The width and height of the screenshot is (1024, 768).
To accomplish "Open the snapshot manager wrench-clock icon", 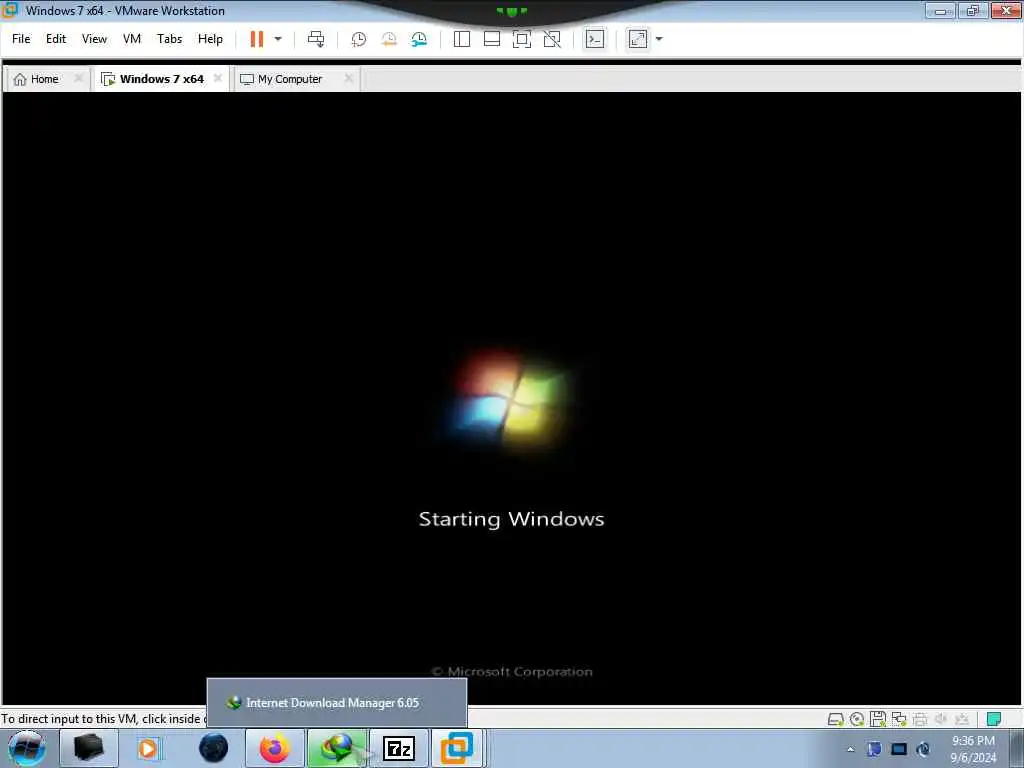I will pyautogui.click(x=419, y=39).
